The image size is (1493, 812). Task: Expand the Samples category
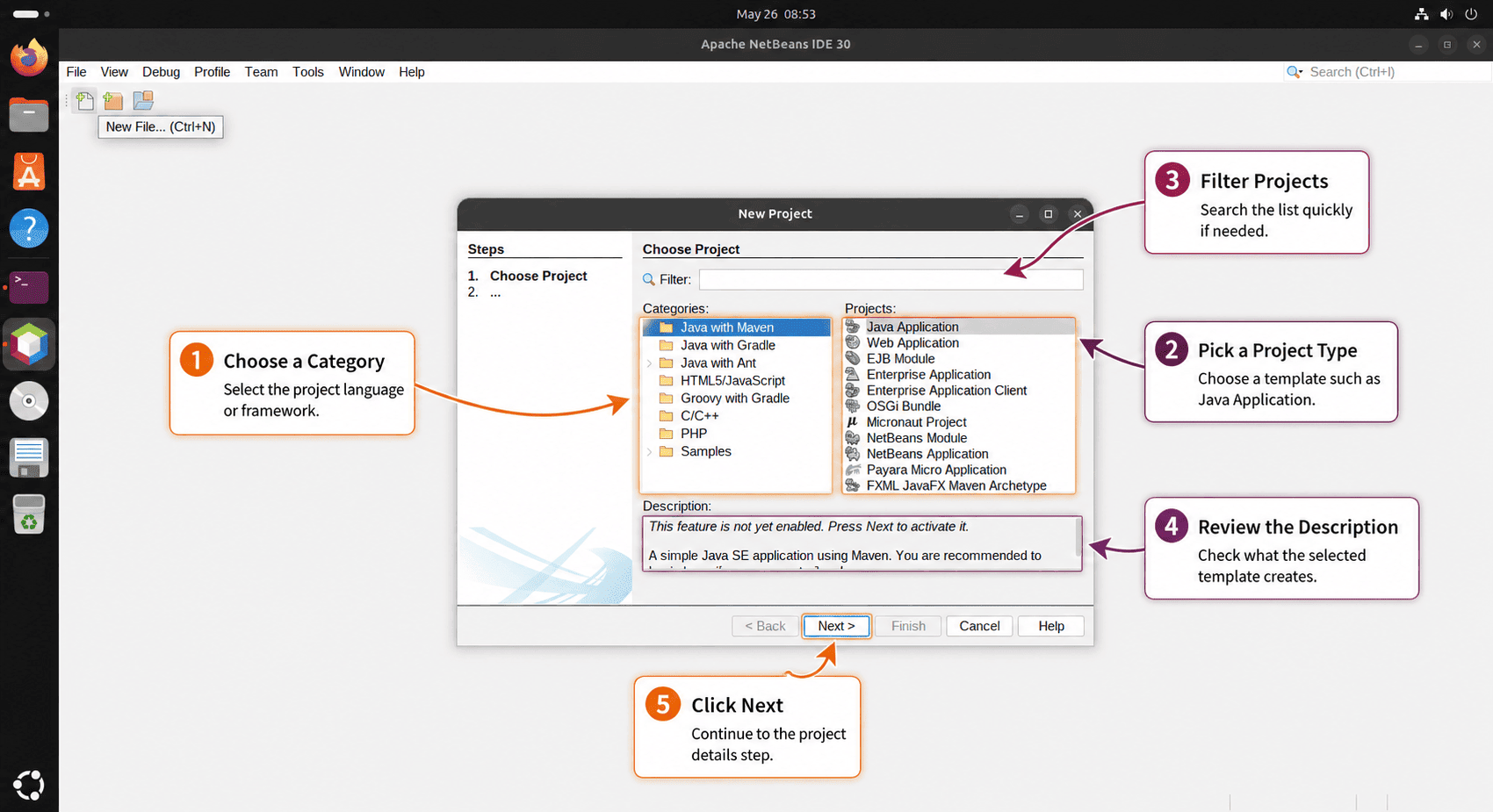click(x=650, y=452)
